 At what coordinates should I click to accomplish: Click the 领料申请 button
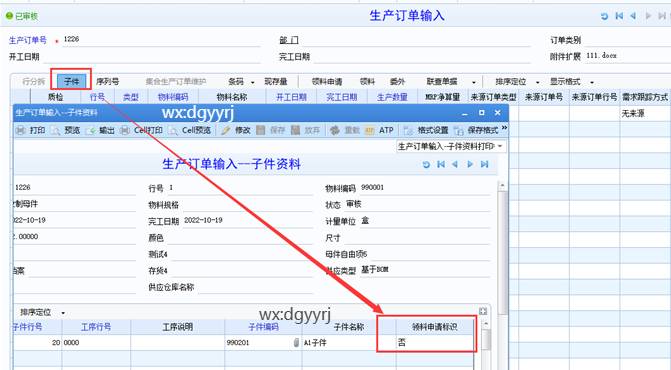(x=327, y=81)
